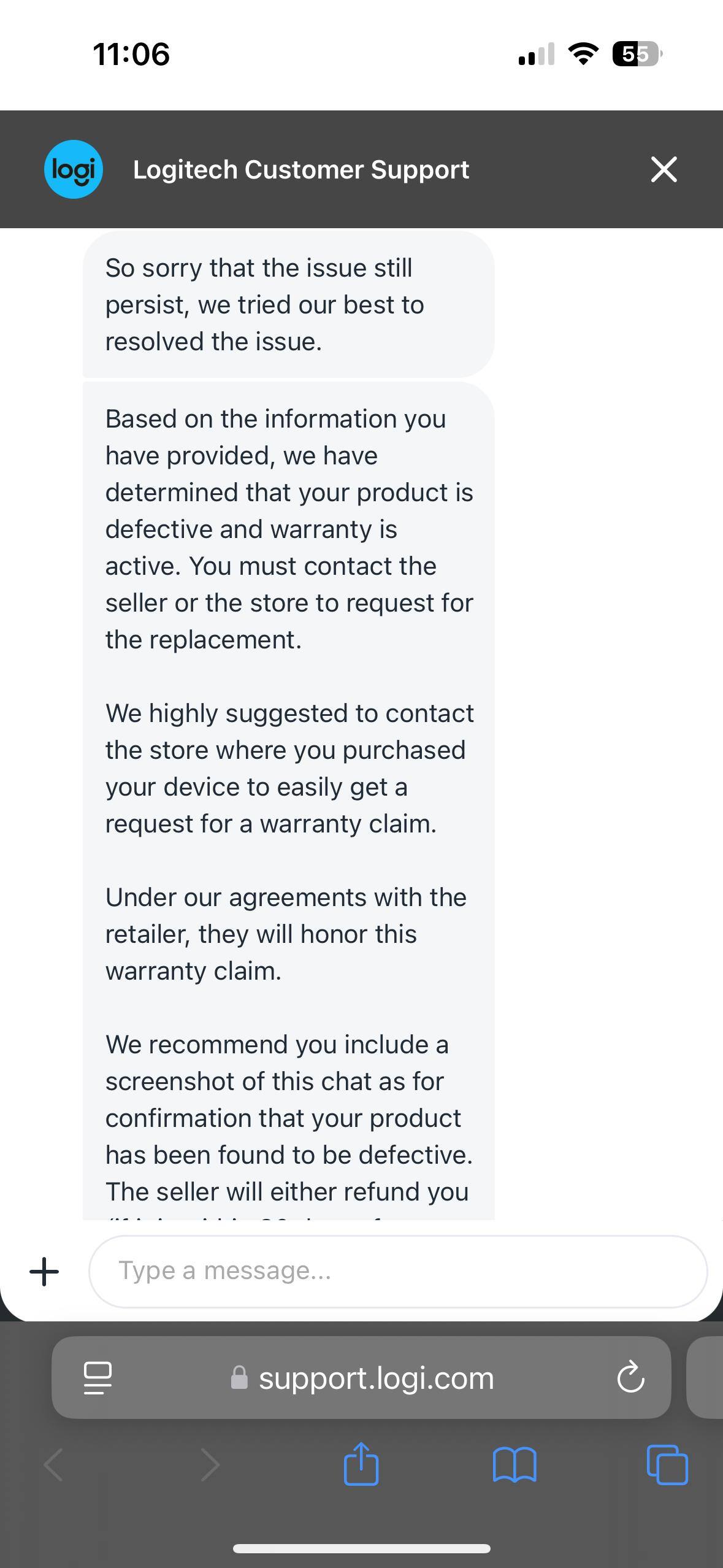Close the Logitech support chat

(663, 170)
